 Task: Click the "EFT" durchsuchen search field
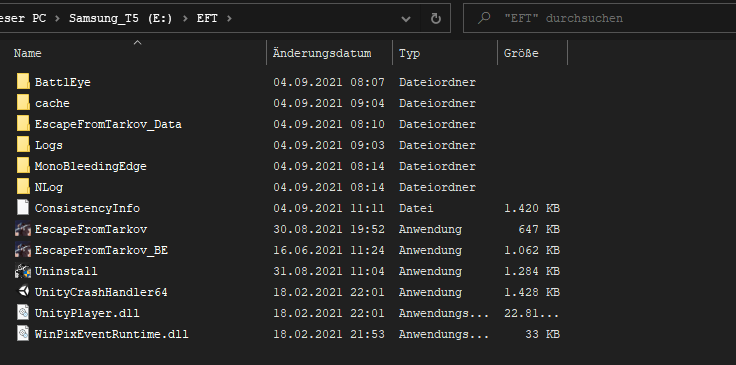point(599,18)
